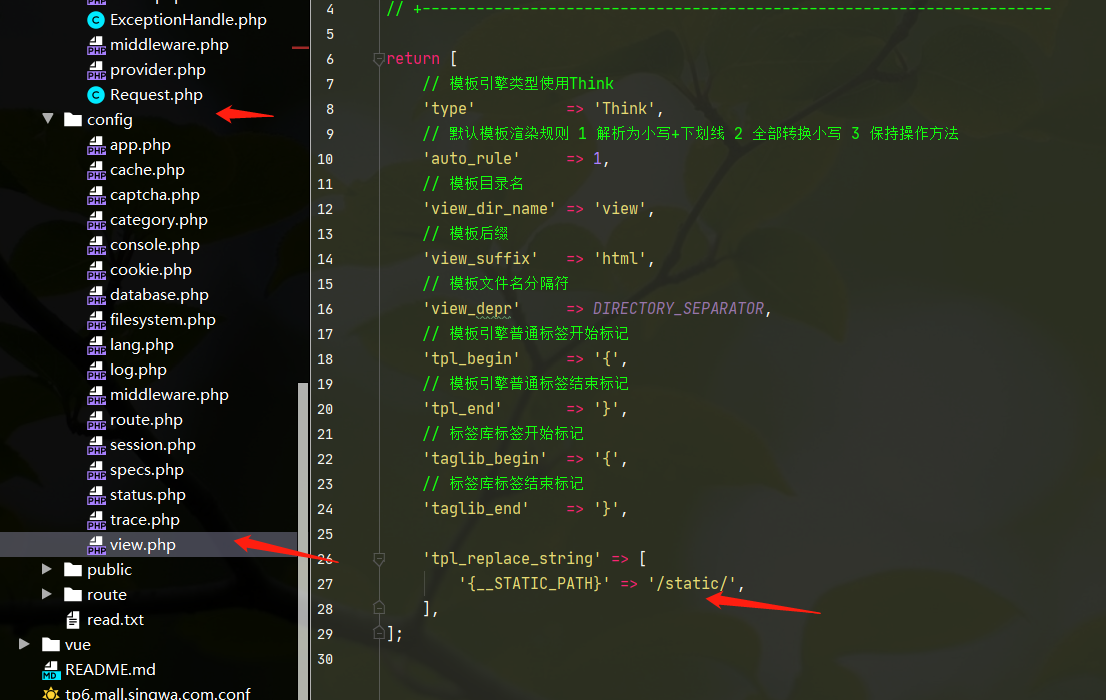Open cache.php file
The image size is (1106, 700).
(x=147, y=170)
